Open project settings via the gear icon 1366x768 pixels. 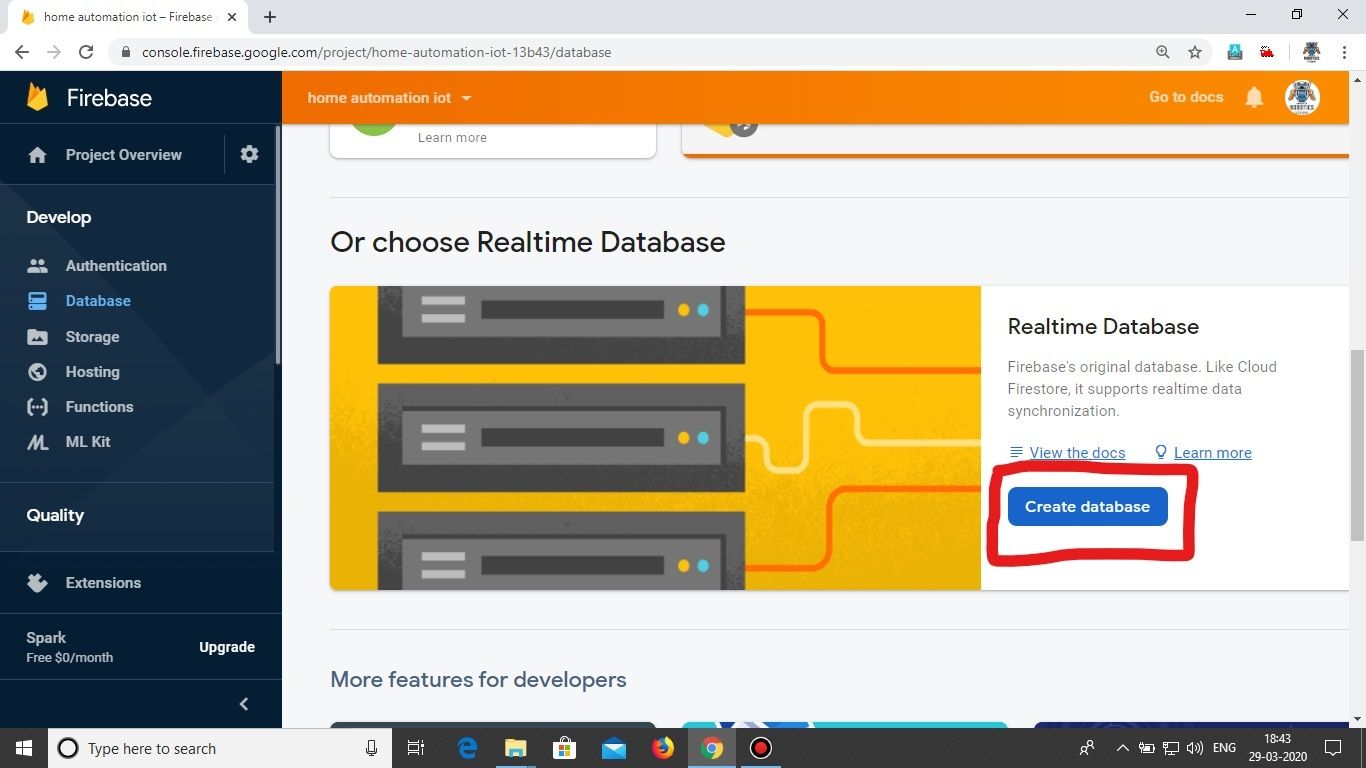coord(249,154)
